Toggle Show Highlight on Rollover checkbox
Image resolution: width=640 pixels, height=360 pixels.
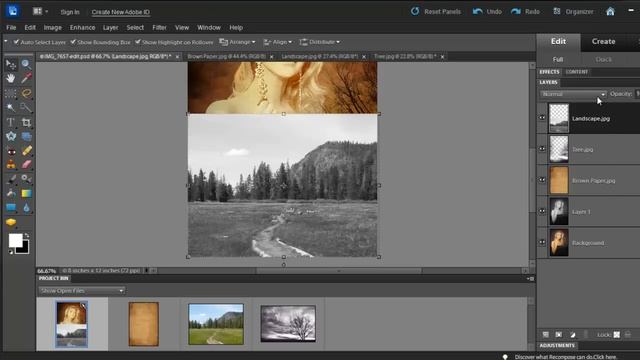click(x=138, y=42)
